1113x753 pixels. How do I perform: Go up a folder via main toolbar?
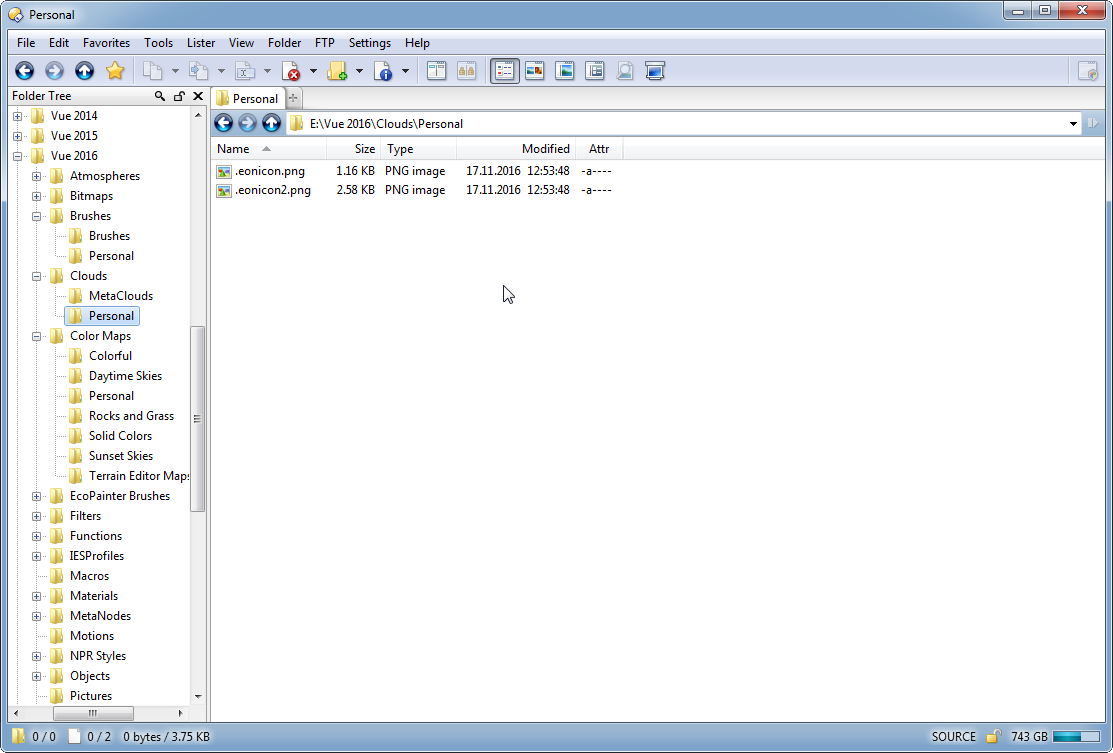pos(84,71)
